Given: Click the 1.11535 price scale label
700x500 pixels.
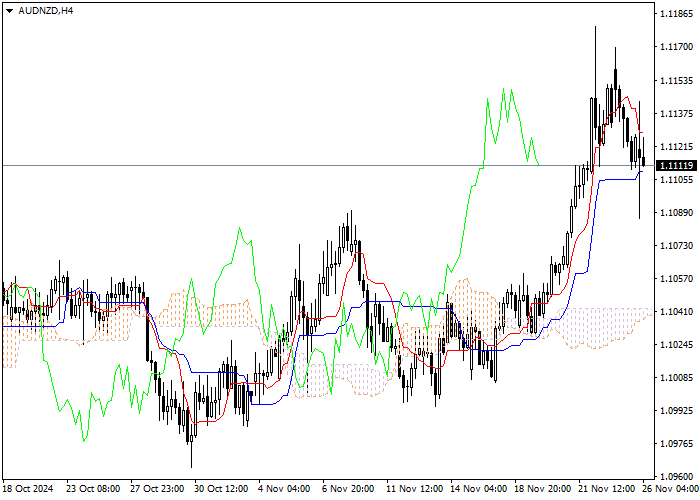Looking at the screenshot, I should [676, 81].
